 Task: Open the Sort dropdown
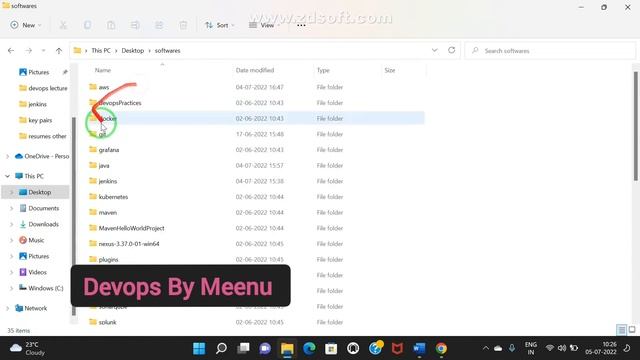click(x=220, y=25)
